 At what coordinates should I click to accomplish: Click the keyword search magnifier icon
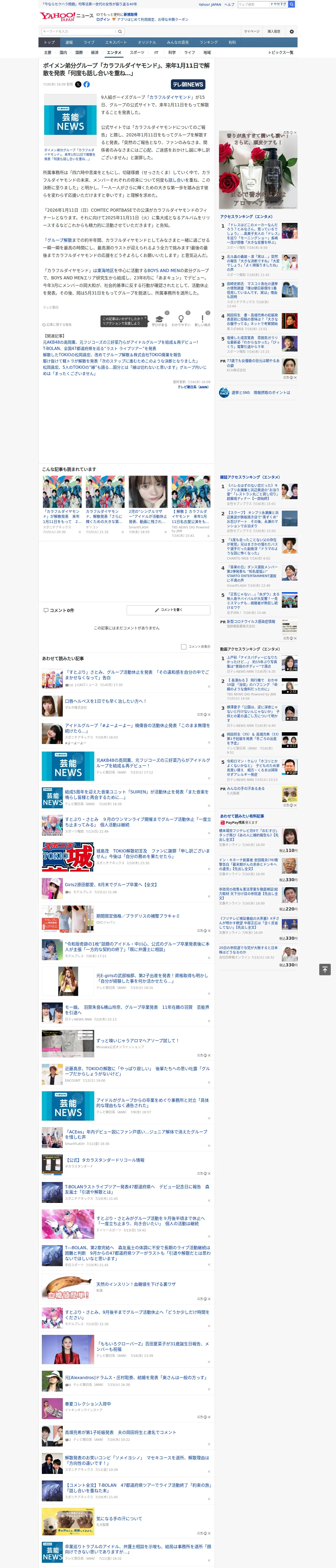click(x=120, y=32)
